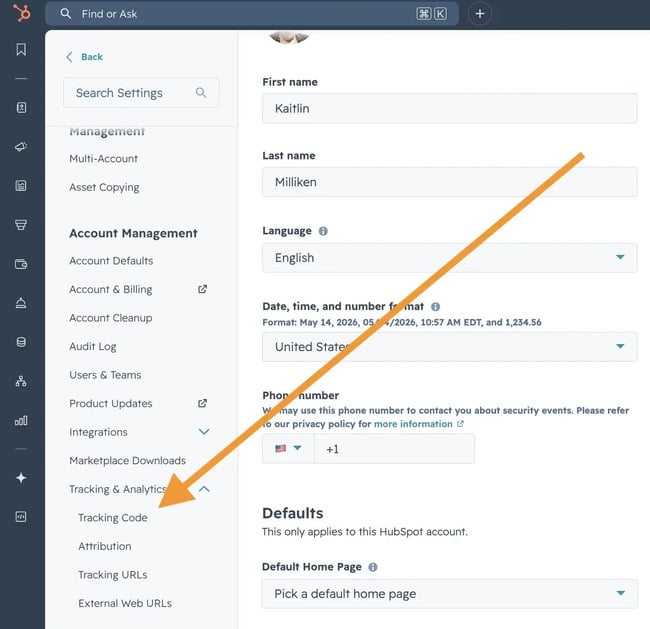Open Users & Teams settings
650x629 pixels.
point(105,375)
